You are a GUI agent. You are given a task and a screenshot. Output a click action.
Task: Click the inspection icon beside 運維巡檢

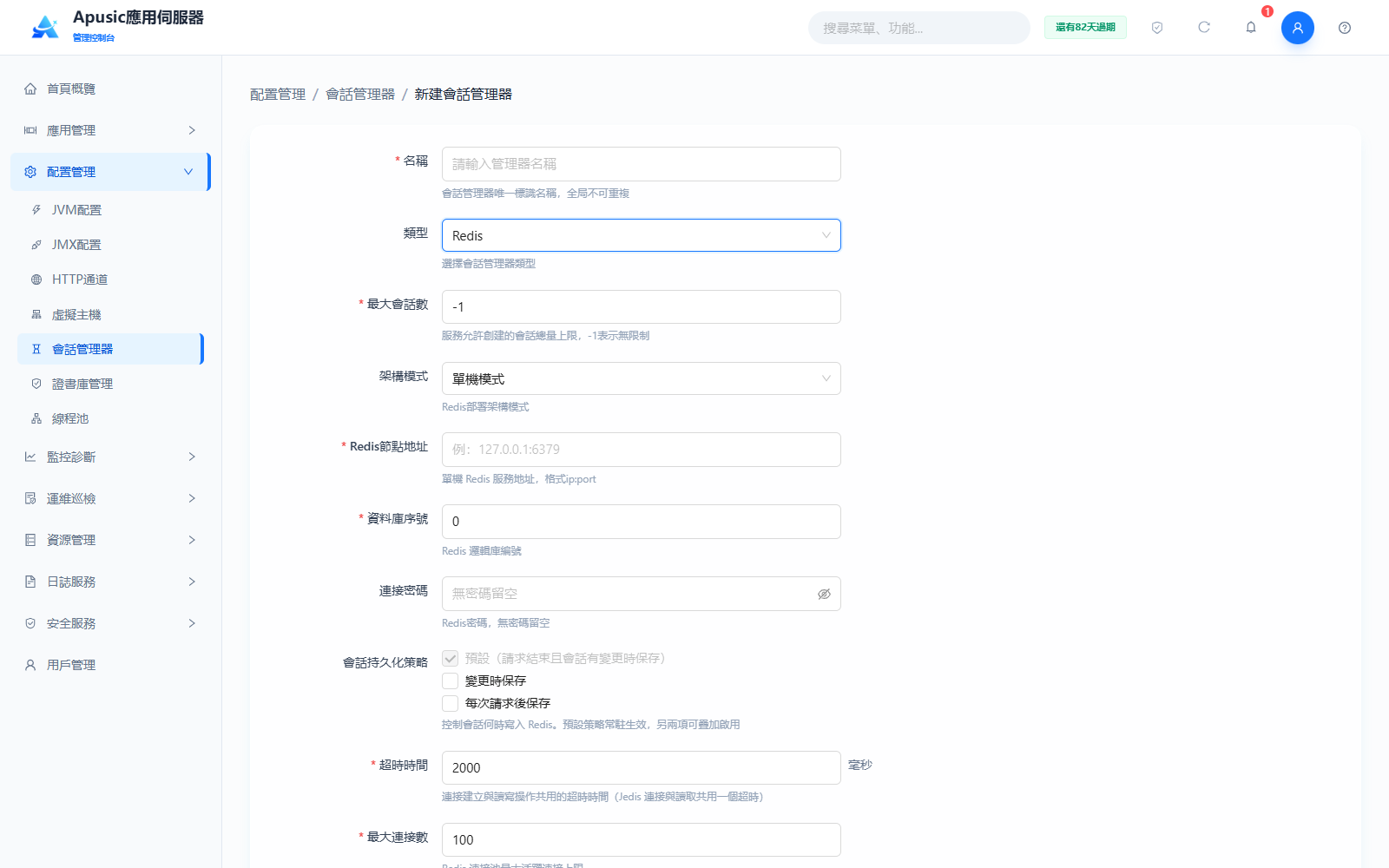[30, 498]
